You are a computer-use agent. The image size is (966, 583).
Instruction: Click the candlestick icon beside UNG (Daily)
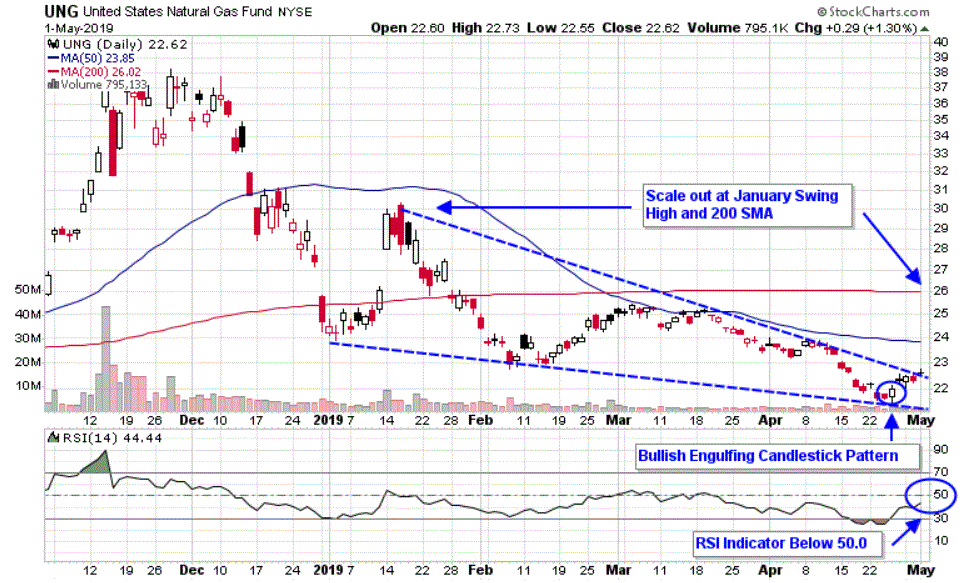point(54,44)
